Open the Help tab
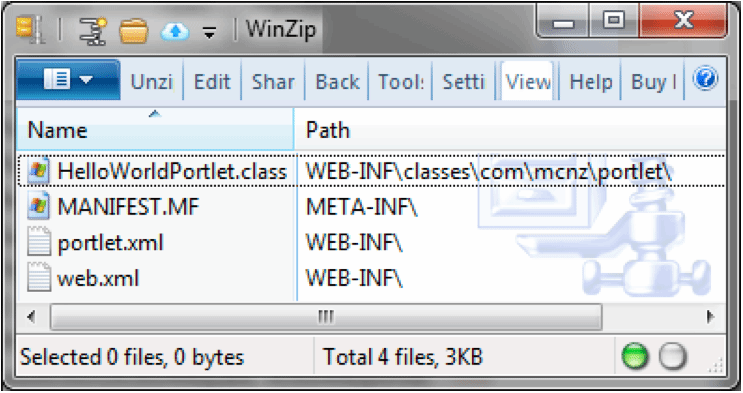The image size is (743, 393). [590, 82]
